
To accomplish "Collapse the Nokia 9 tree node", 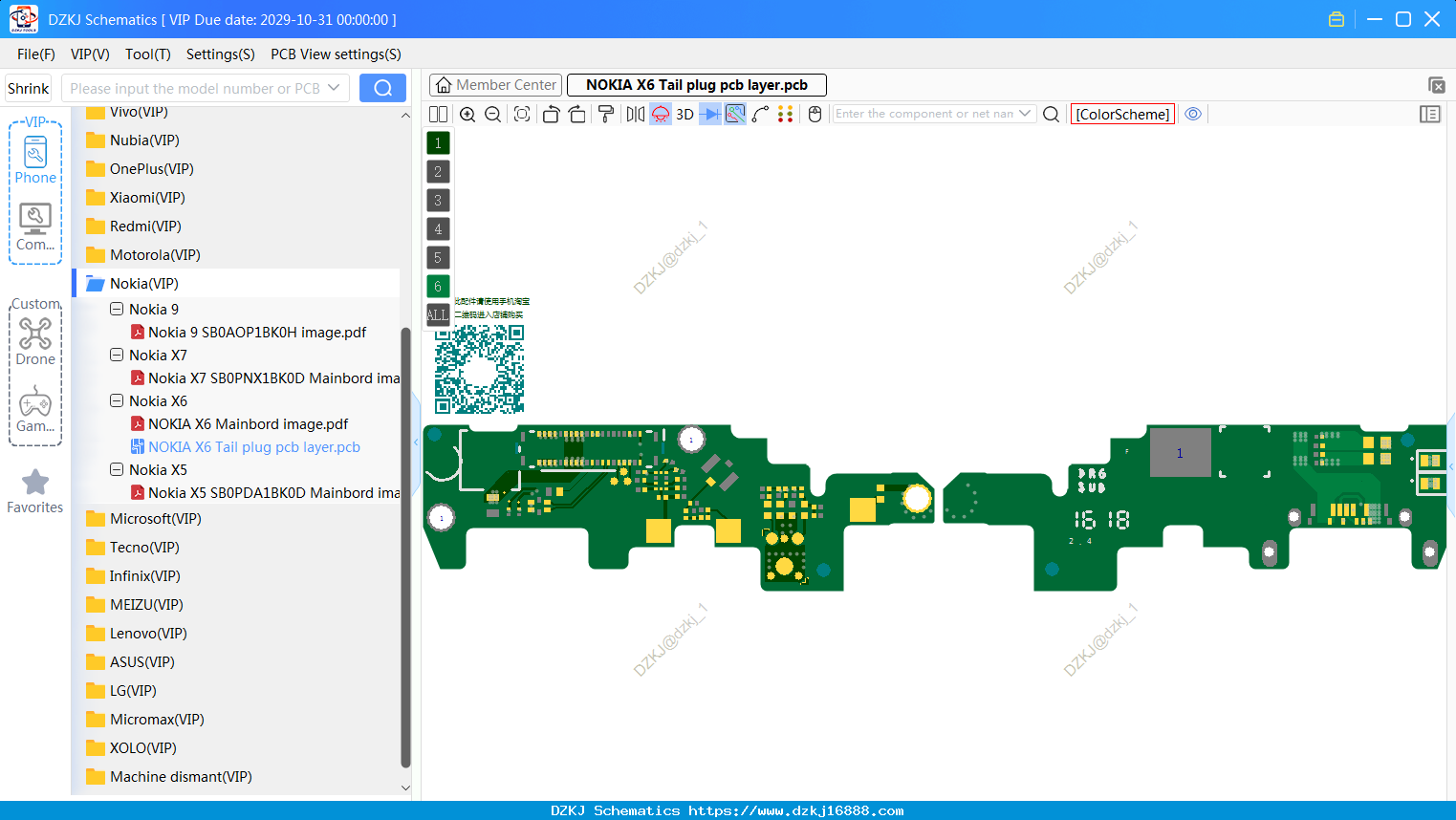I will click(x=117, y=309).
